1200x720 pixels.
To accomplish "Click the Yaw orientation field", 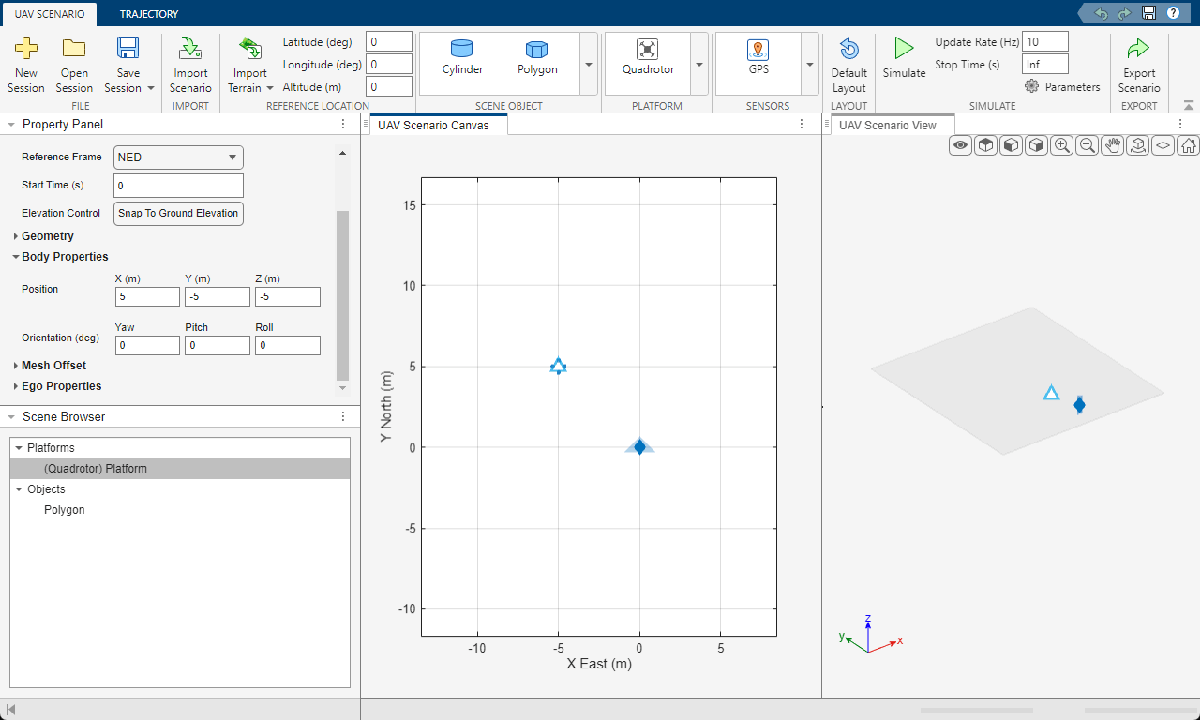I will click(147, 345).
